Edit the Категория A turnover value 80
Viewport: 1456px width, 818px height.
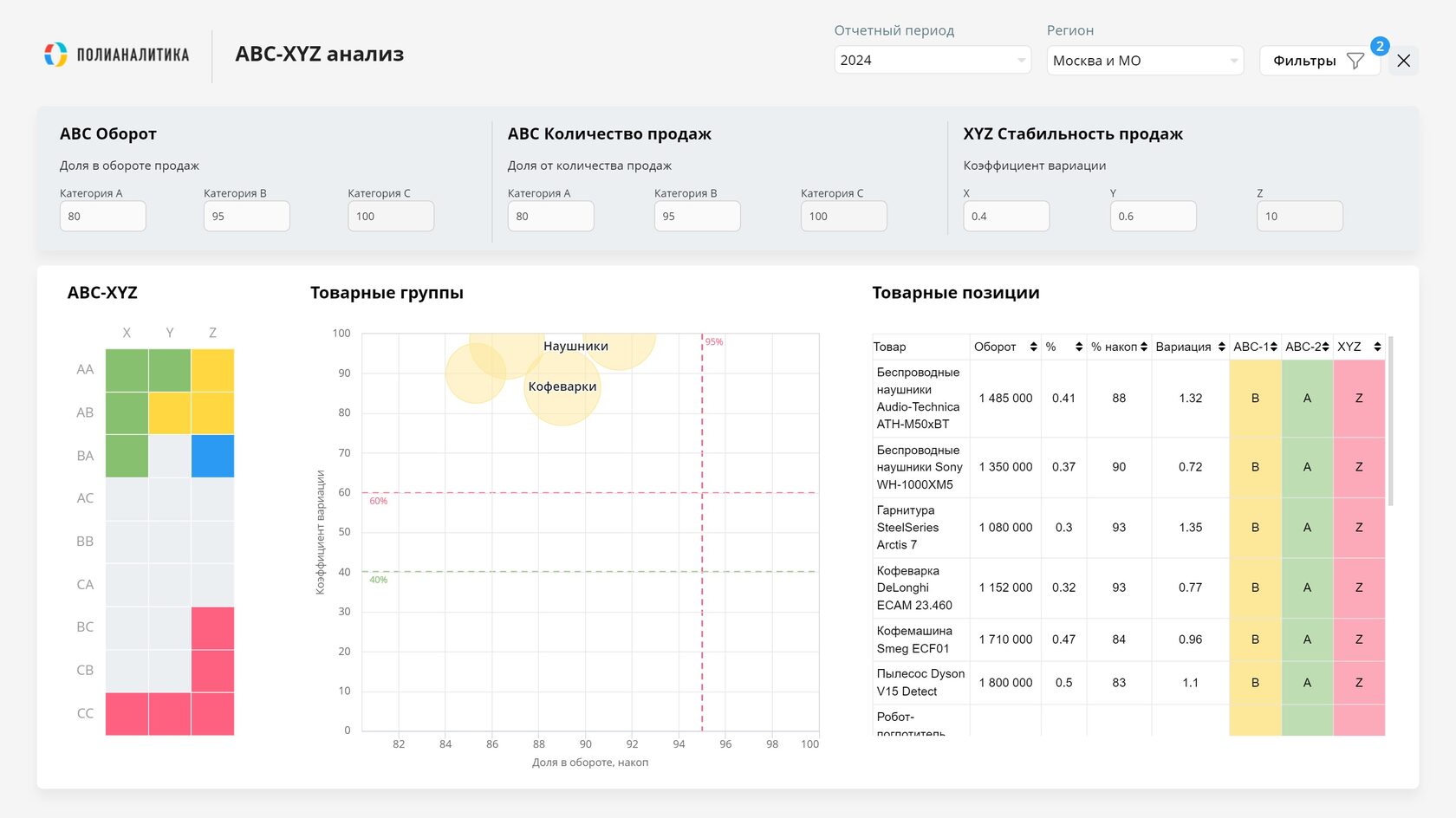coord(102,216)
